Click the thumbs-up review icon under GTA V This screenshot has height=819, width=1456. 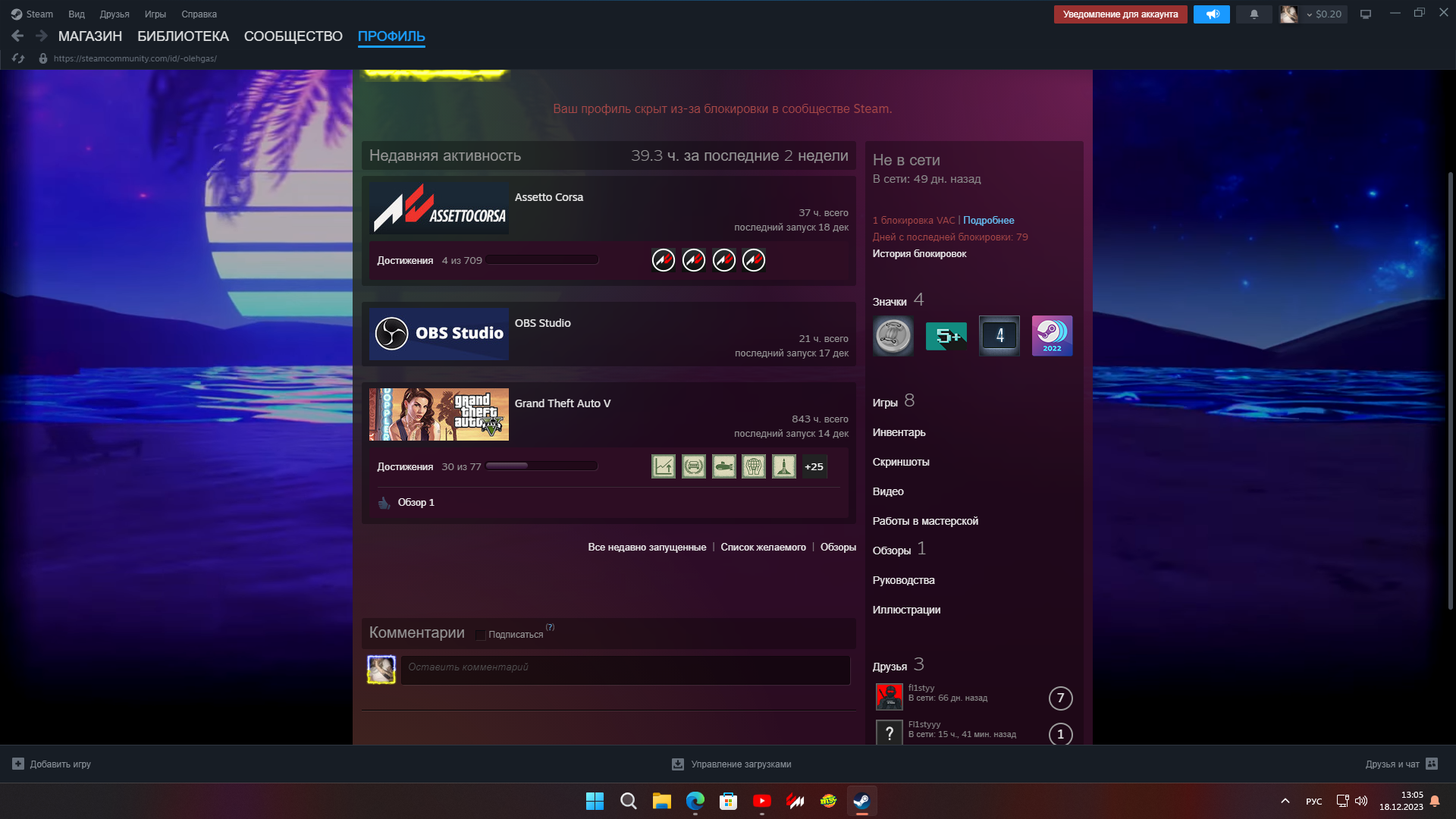(384, 503)
